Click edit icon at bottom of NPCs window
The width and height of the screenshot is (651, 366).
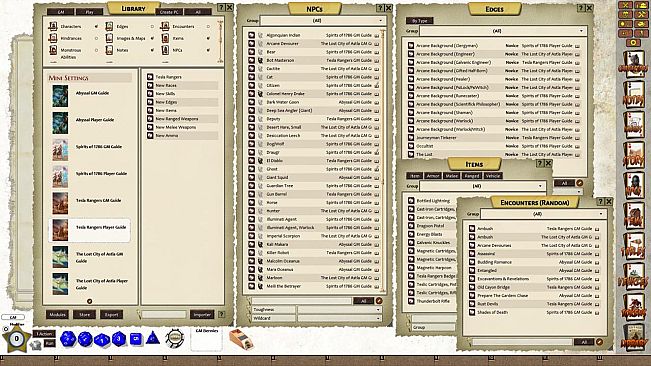click(x=379, y=301)
